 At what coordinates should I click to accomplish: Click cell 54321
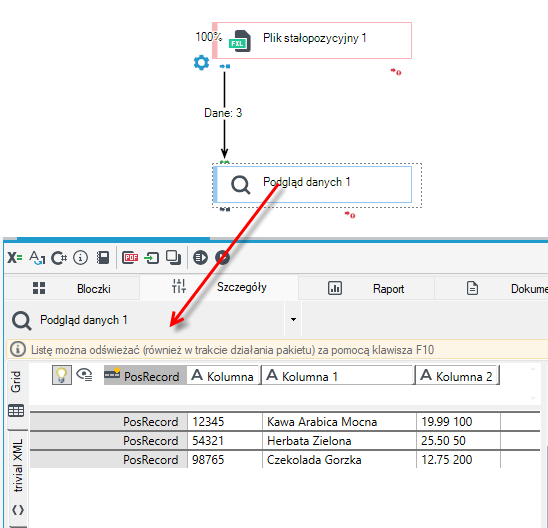point(225,441)
